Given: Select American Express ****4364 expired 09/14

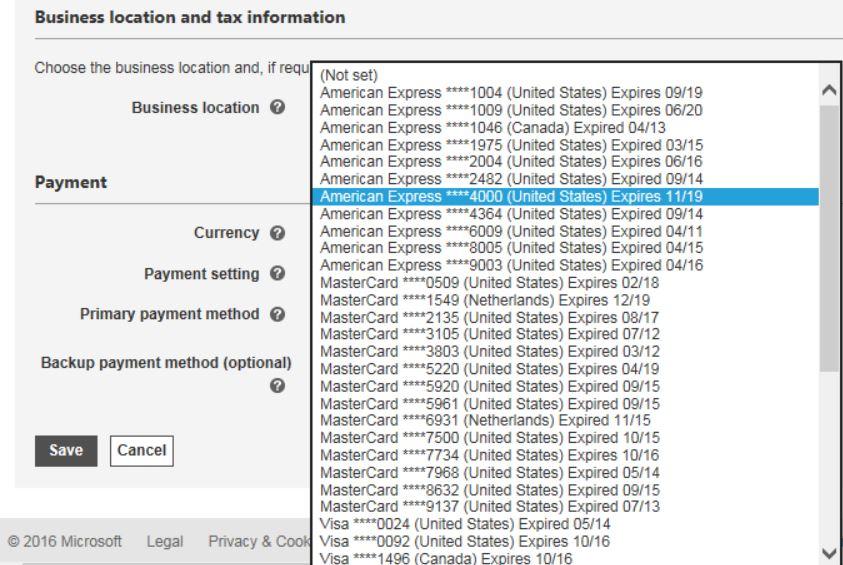Looking at the screenshot, I should (x=565, y=213).
